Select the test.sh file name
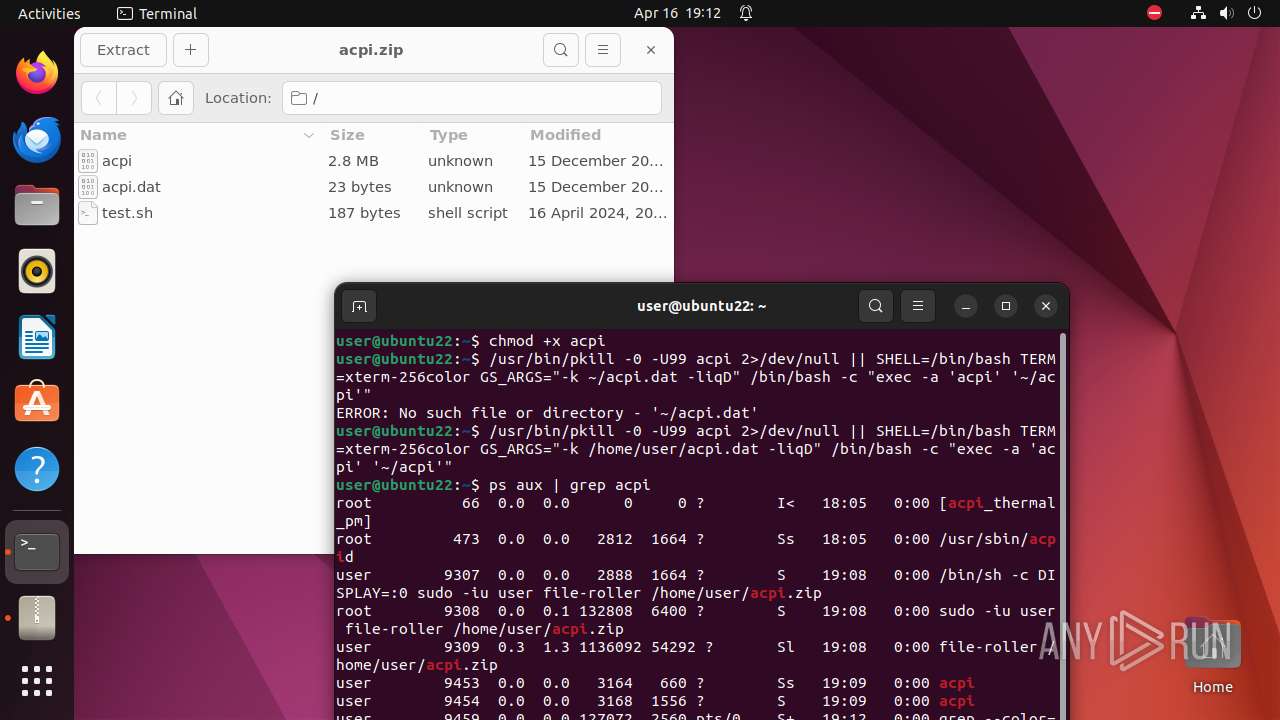 pos(127,213)
